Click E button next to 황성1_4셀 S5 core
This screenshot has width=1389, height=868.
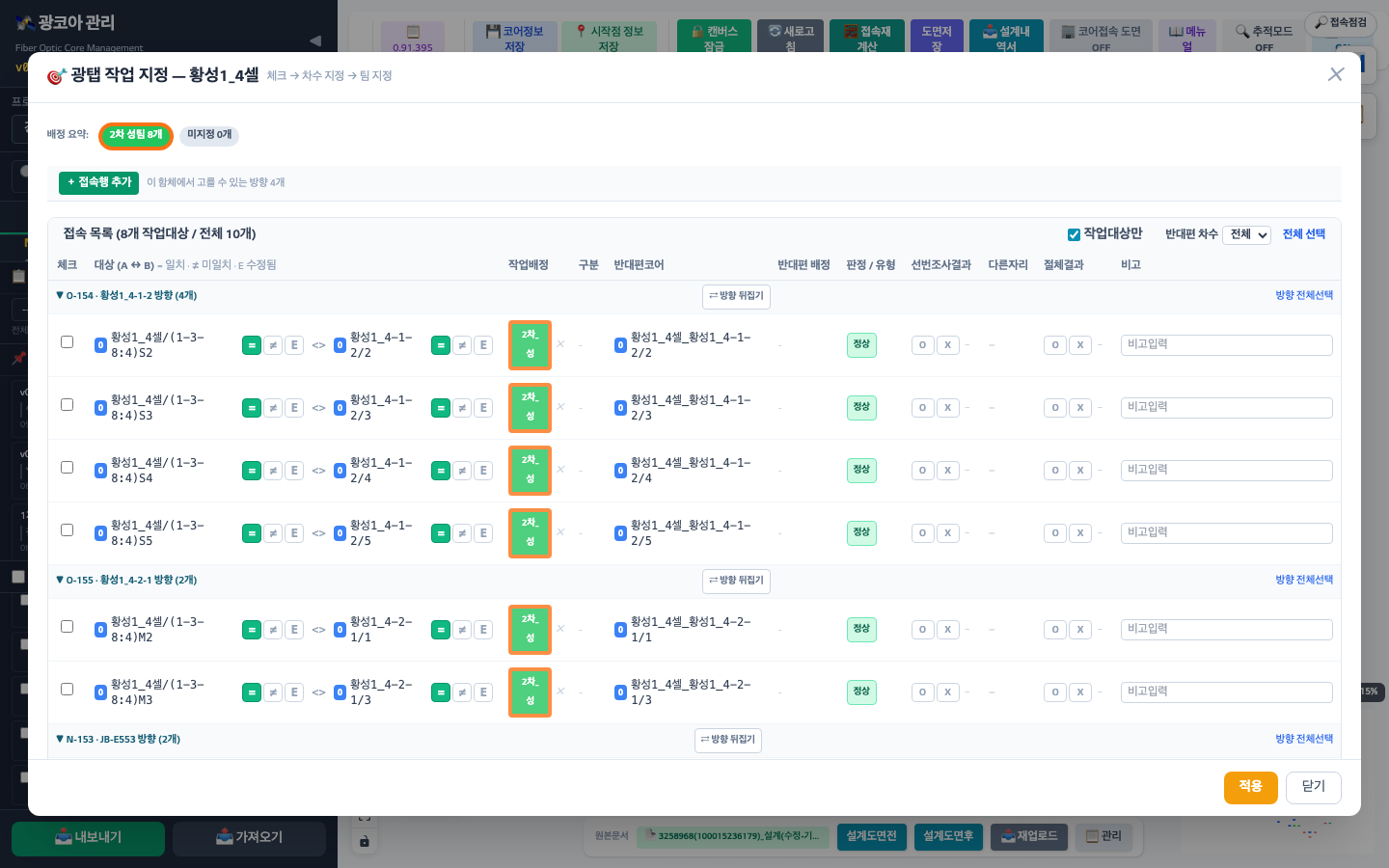pyautogui.click(x=294, y=533)
